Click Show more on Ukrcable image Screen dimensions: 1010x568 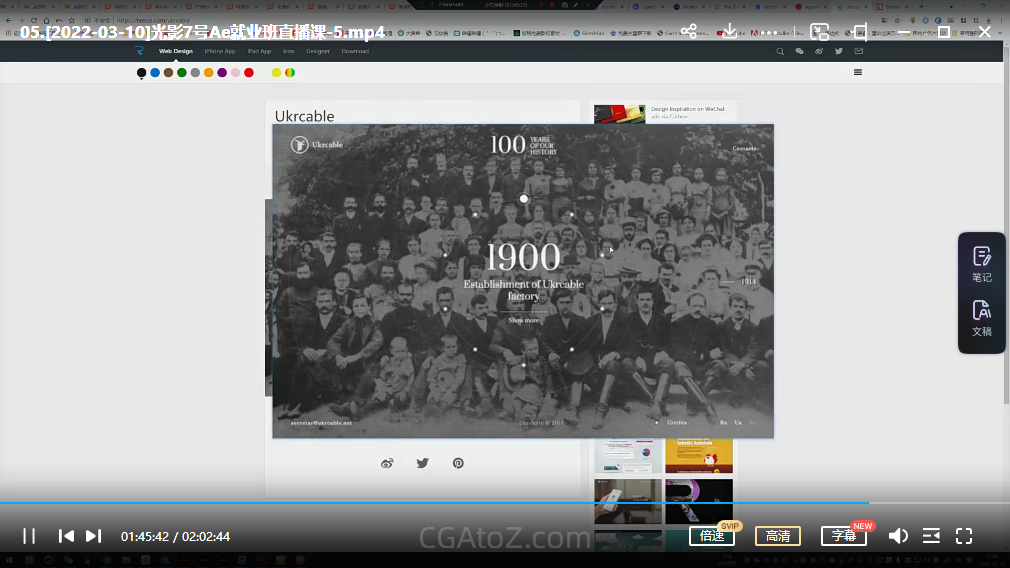523,320
